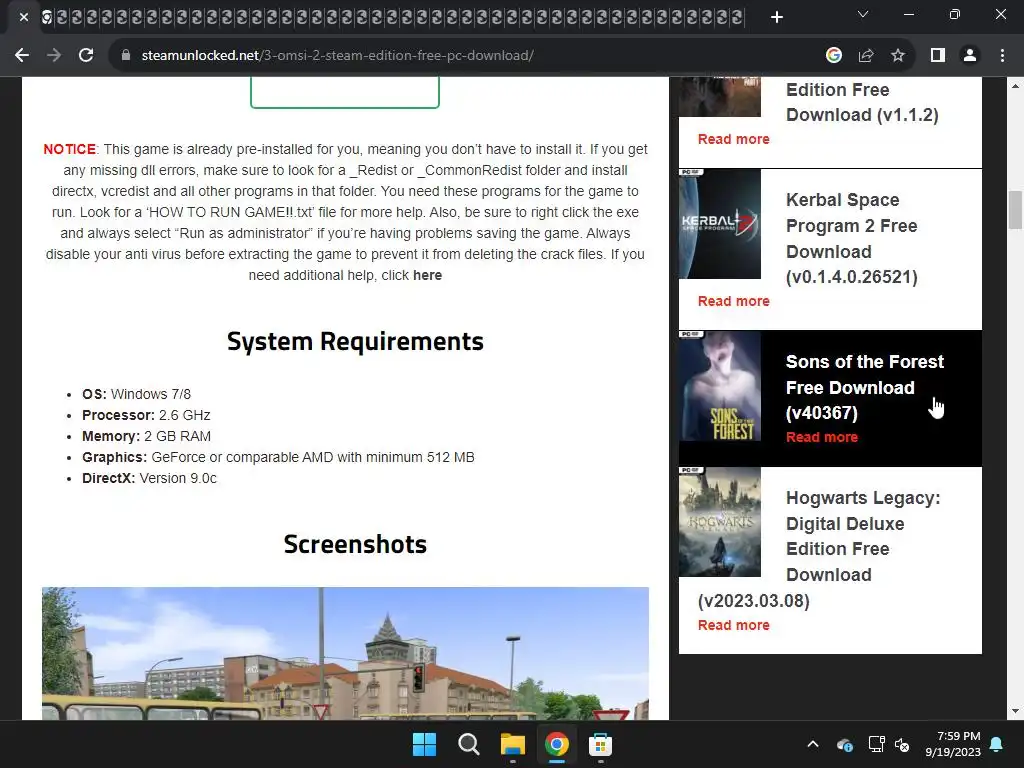Bookmark this page with star icon
This screenshot has width=1024, height=768.
[x=898, y=56]
